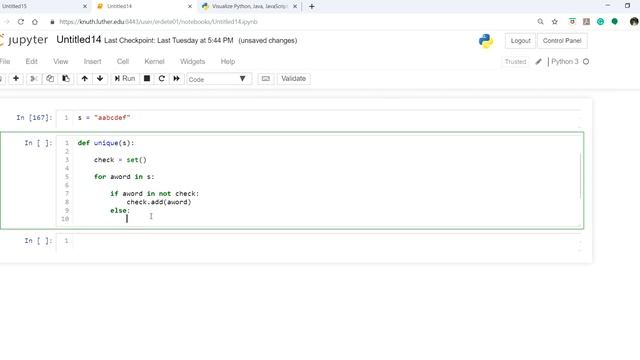Rename the notebook title Untitled14

78,40
